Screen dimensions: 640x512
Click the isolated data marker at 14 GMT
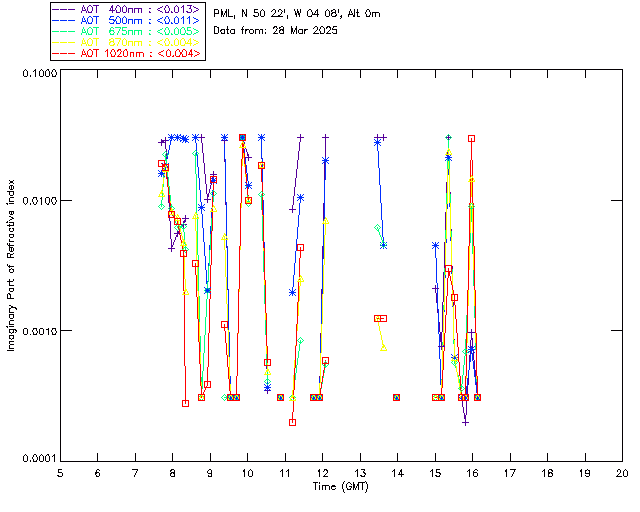pyautogui.click(x=396, y=398)
